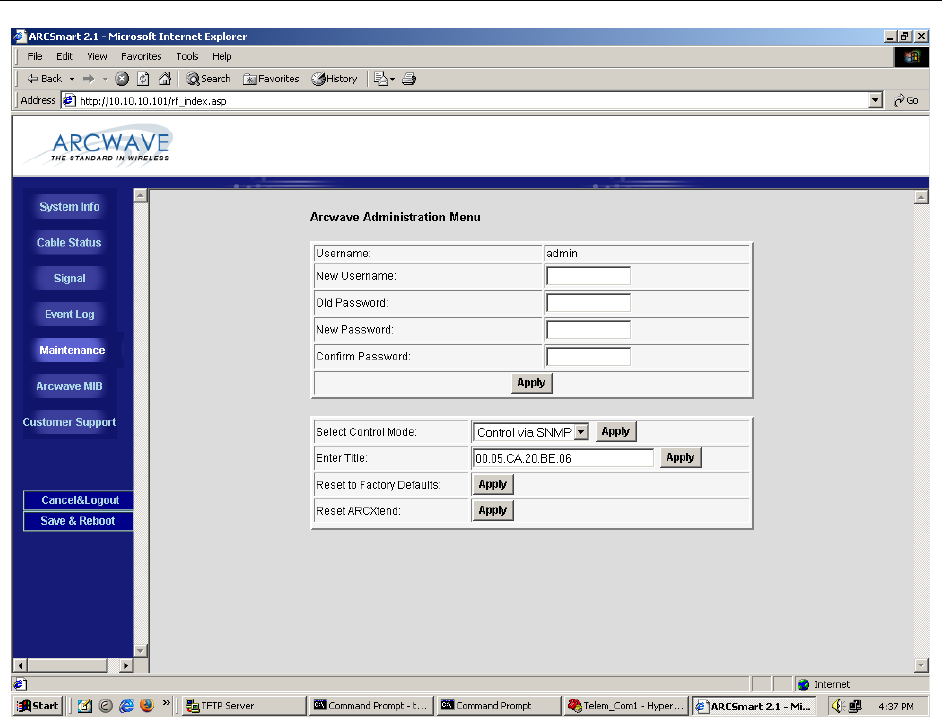
Task: Click sidebar horizontal scroll right arrow
Action: tap(126, 665)
